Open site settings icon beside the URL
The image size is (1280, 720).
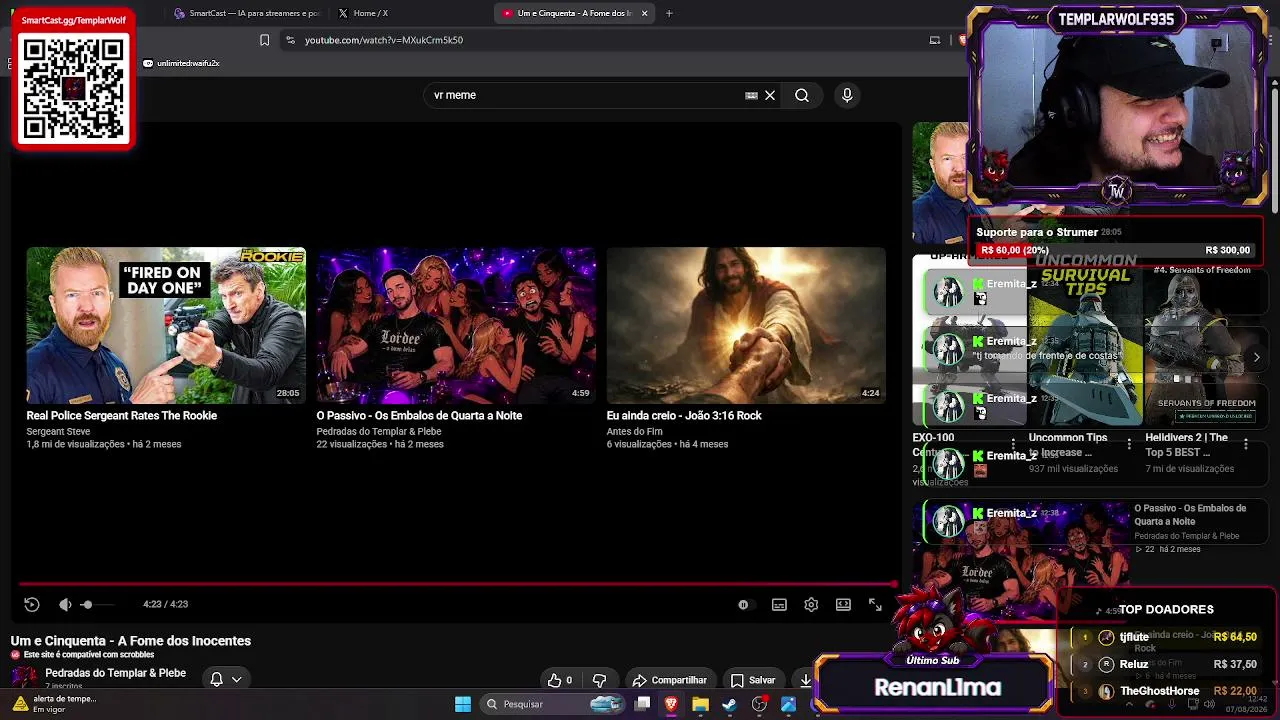(x=290, y=40)
